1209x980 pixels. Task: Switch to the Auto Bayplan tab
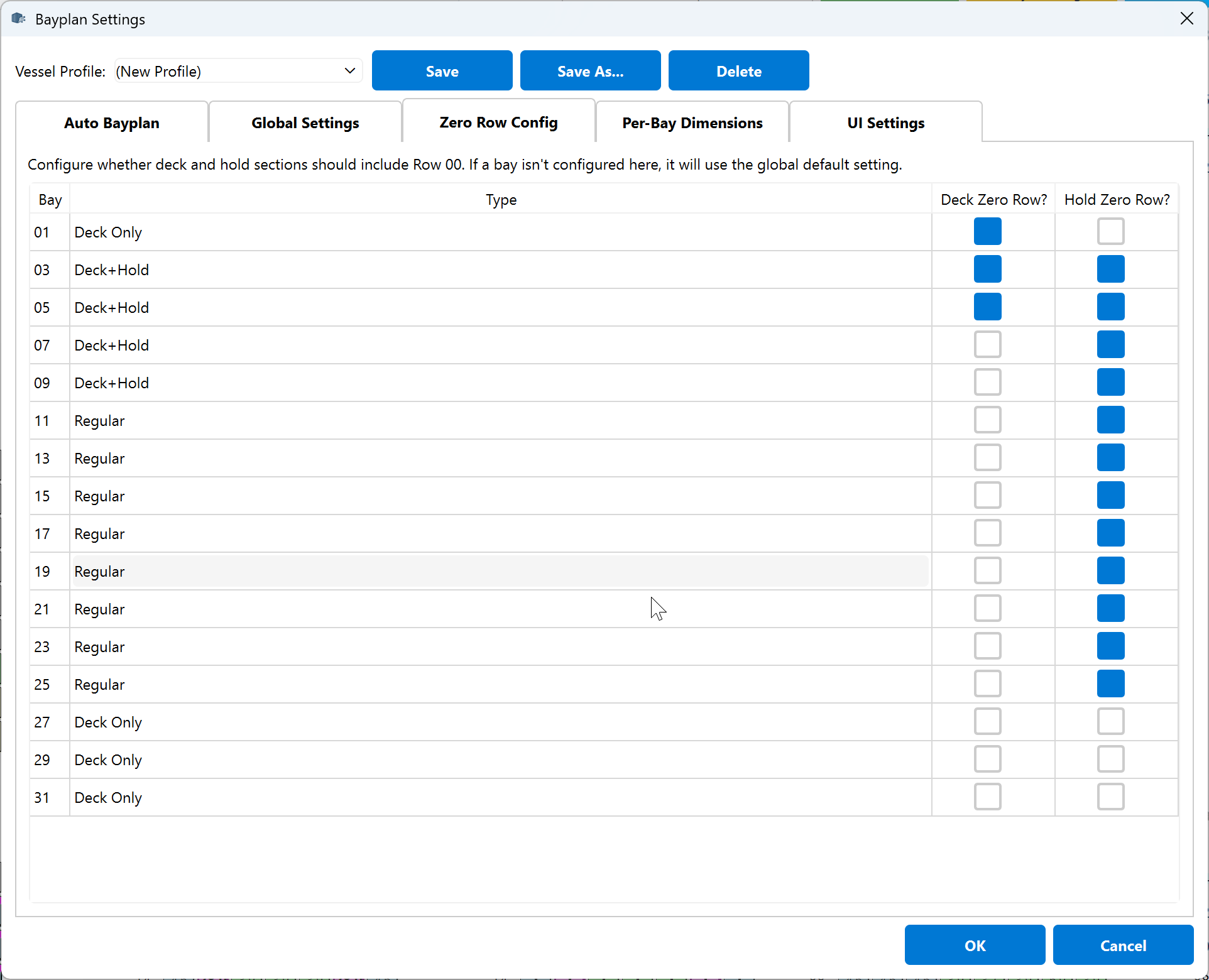pos(112,122)
